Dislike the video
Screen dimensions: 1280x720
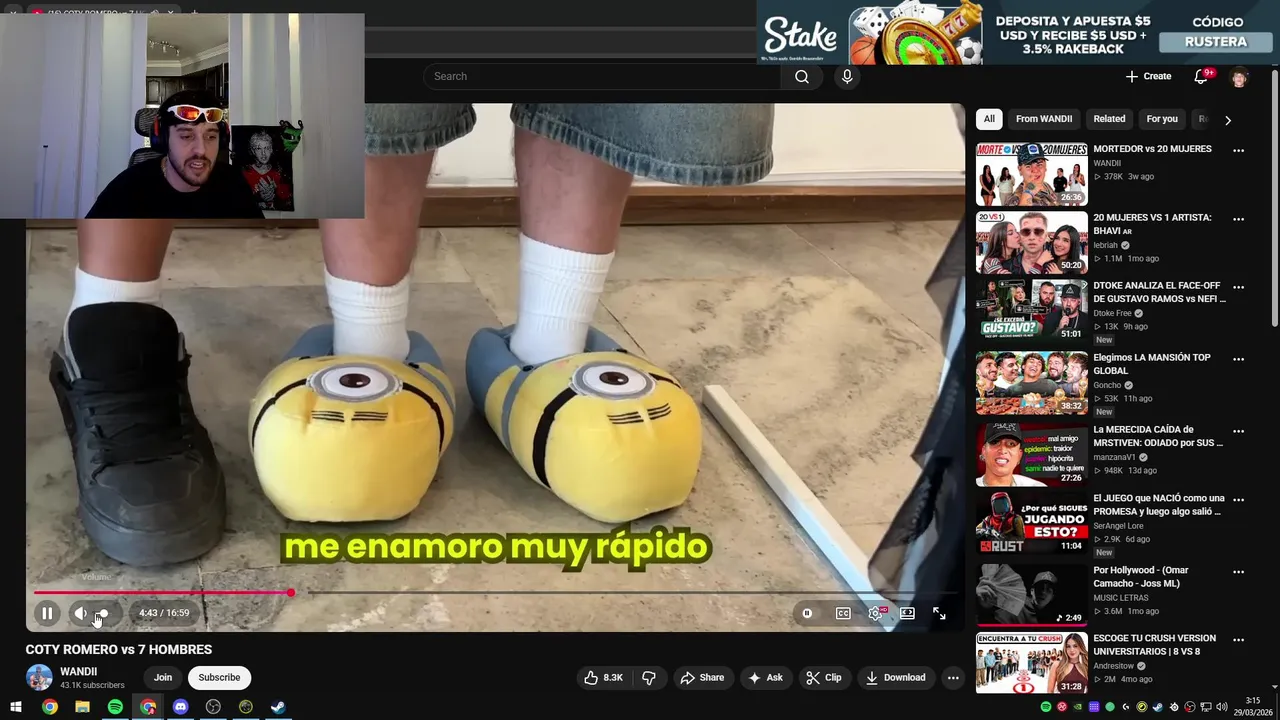(x=649, y=677)
